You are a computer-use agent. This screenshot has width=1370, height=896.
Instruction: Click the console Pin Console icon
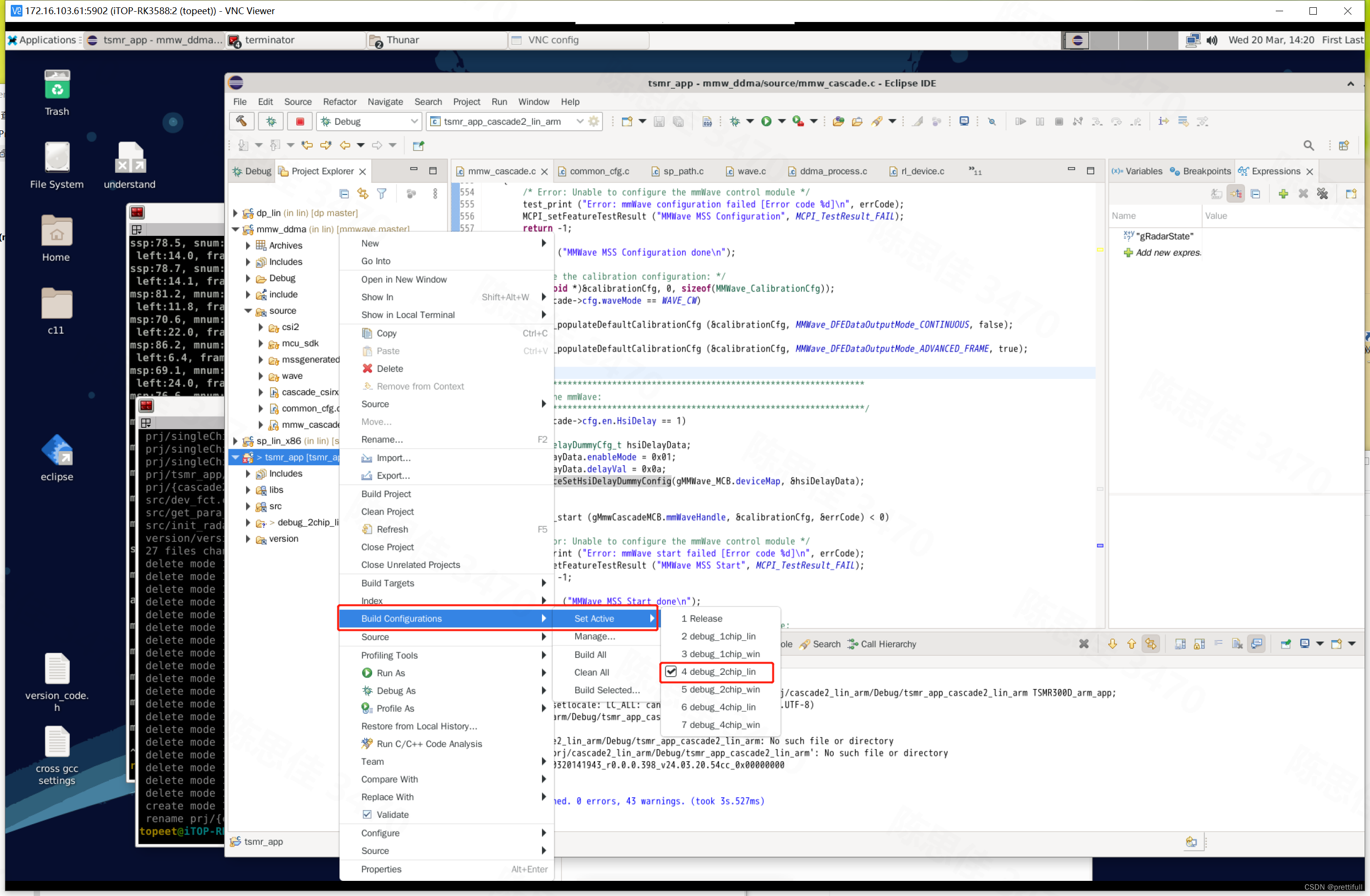1286,644
